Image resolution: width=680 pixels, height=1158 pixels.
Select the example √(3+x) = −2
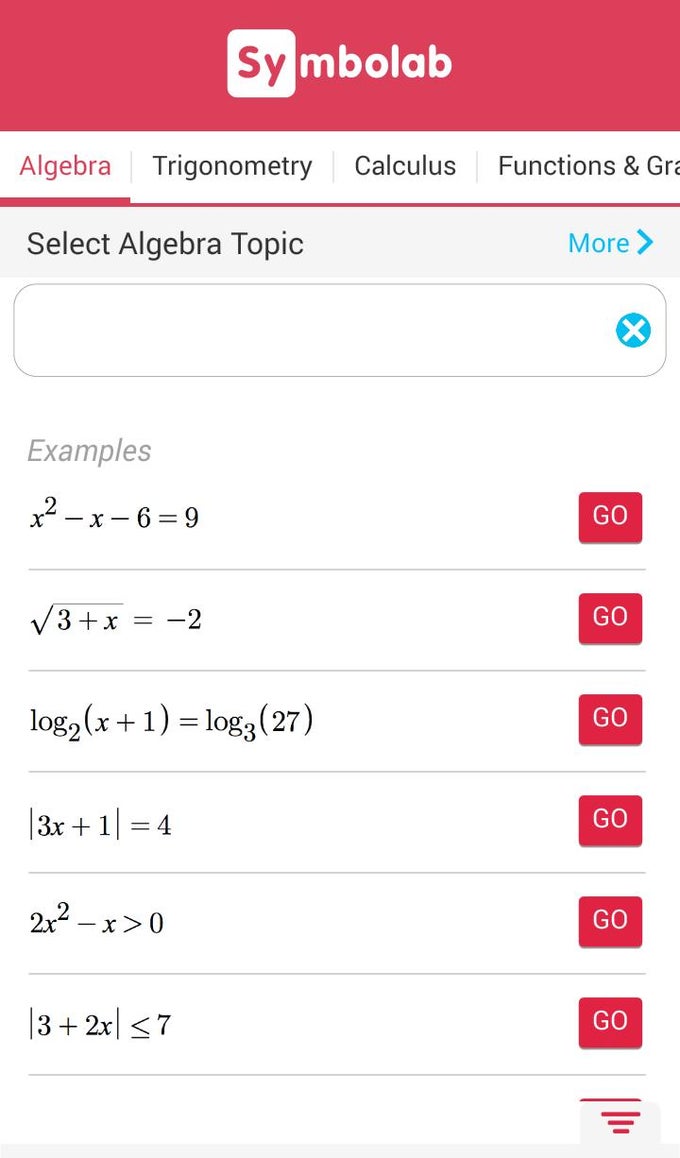pos(116,620)
